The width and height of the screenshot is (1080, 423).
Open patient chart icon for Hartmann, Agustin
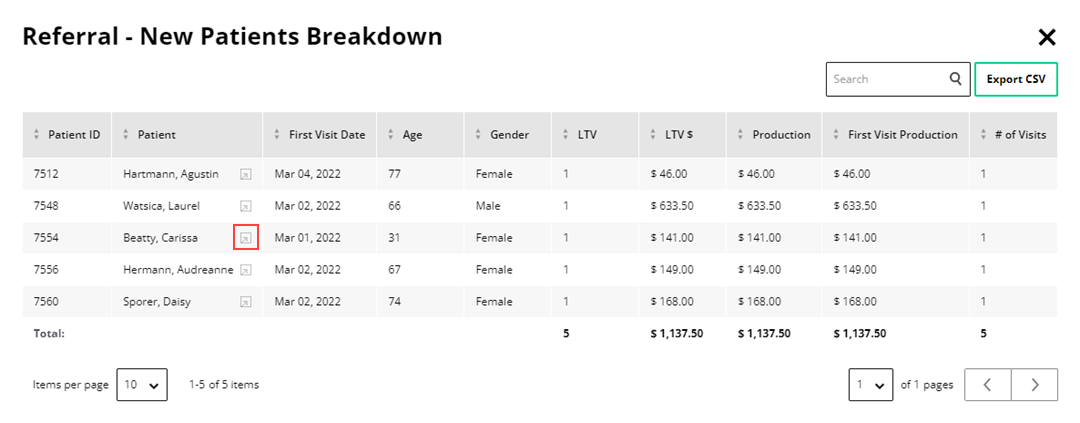click(x=245, y=174)
